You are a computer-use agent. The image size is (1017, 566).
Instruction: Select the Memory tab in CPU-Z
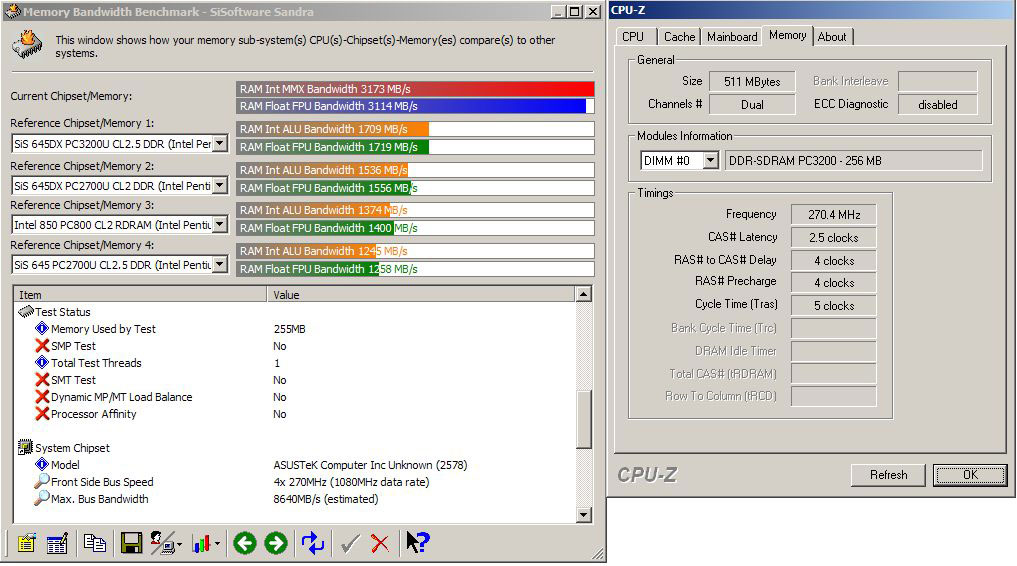click(x=787, y=36)
